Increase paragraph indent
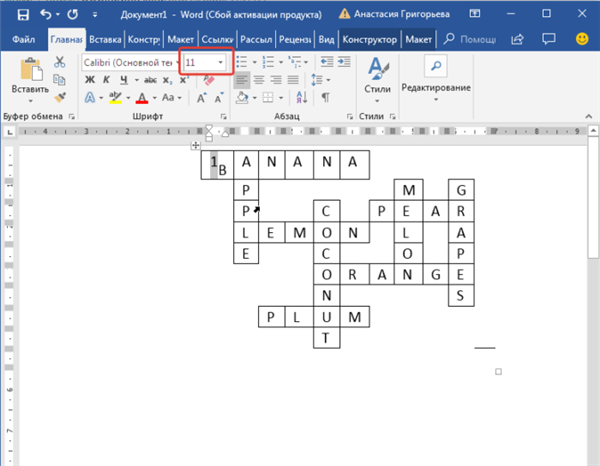 tap(344, 62)
